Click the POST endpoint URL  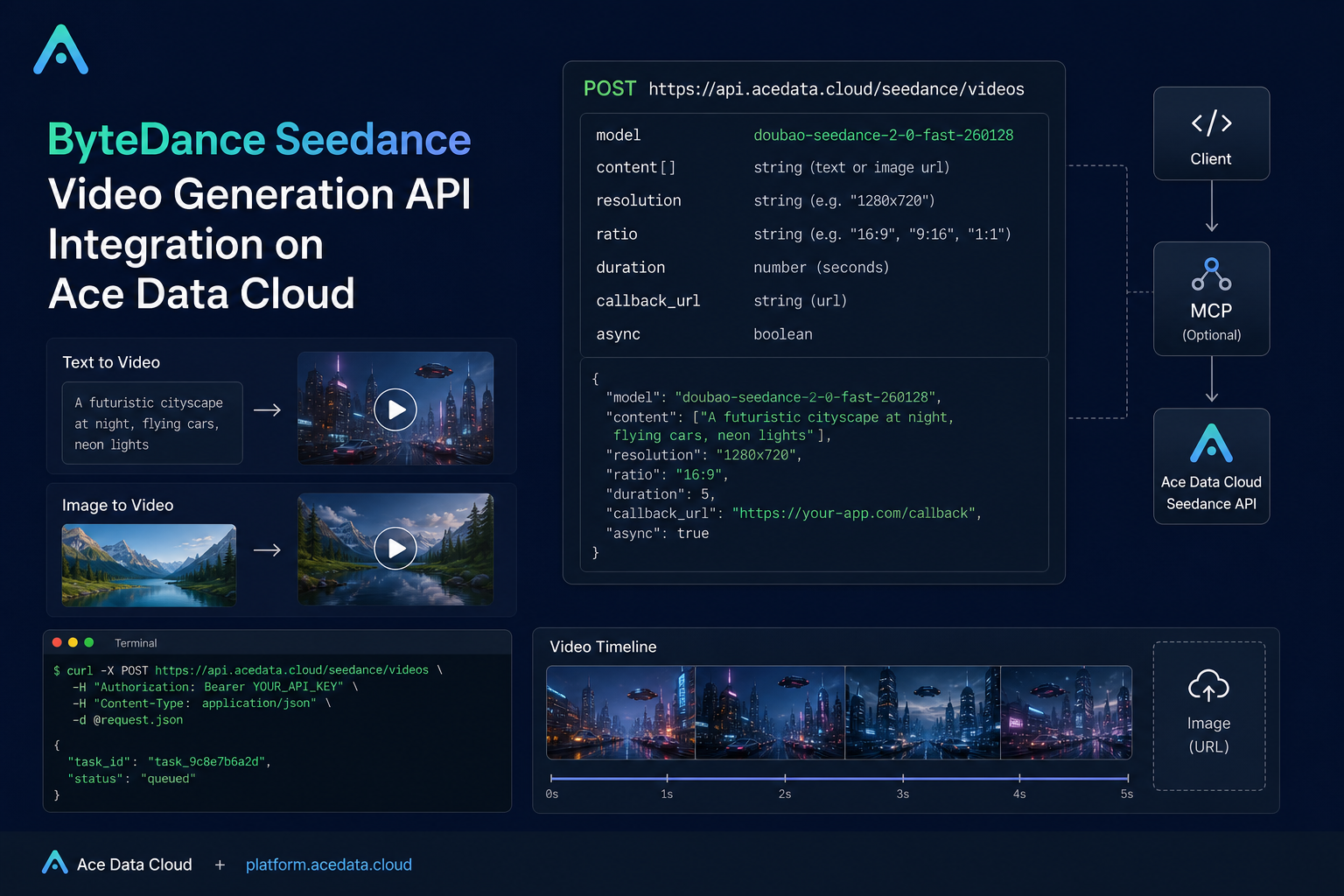coord(836,89)
